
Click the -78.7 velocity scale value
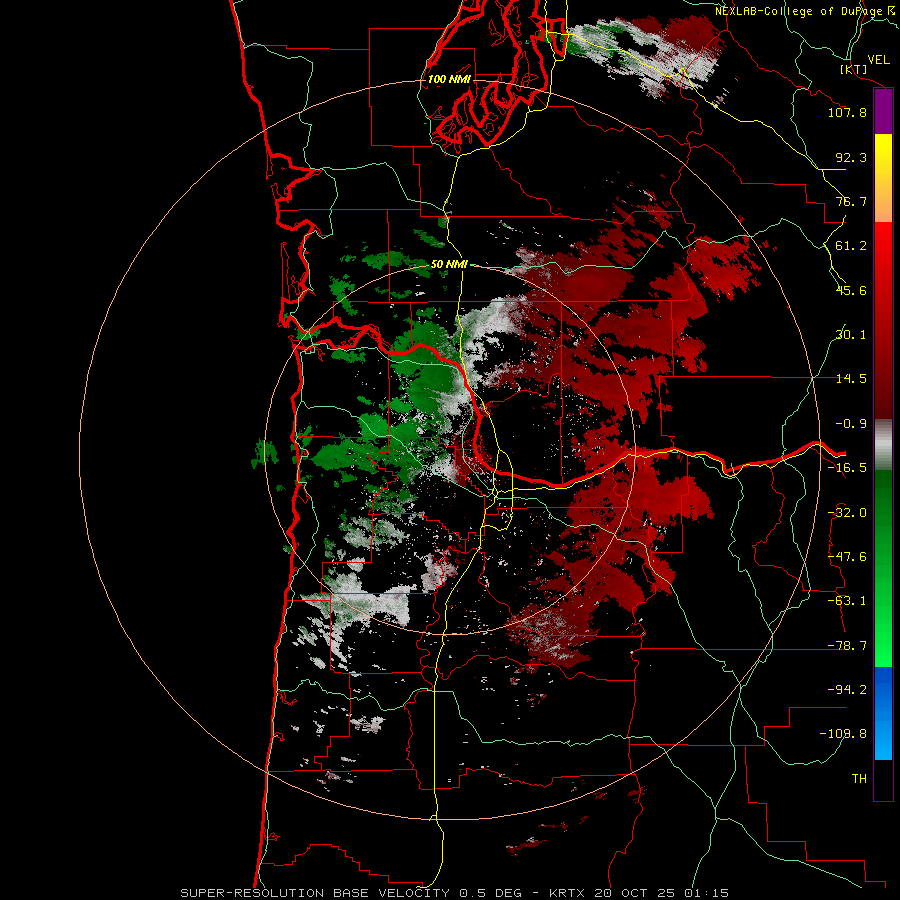(x=847, y=646)
